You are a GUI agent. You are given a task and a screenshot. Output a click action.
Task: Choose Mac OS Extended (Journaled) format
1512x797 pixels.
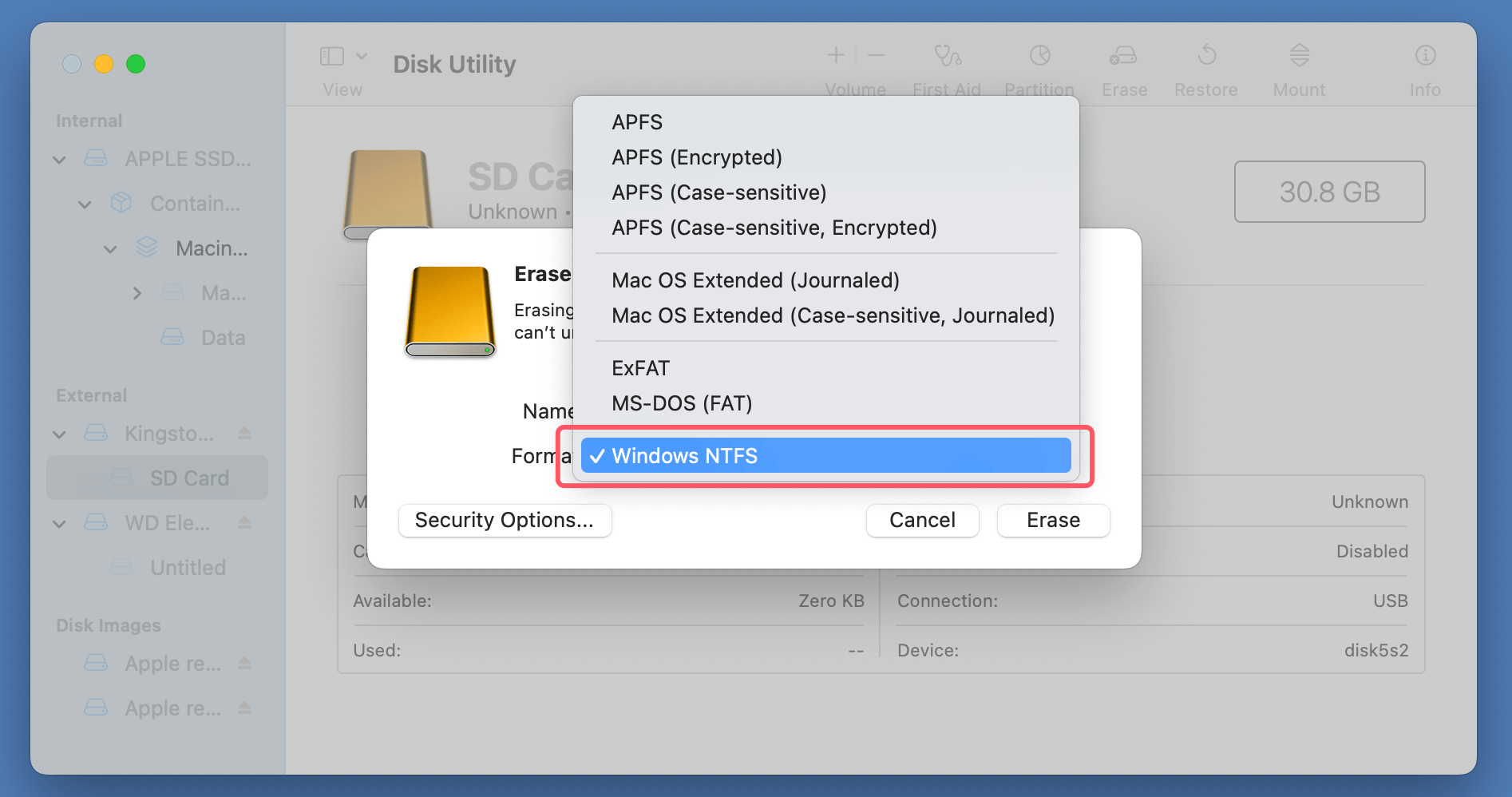pyautogui.click(x=755, y=280)
